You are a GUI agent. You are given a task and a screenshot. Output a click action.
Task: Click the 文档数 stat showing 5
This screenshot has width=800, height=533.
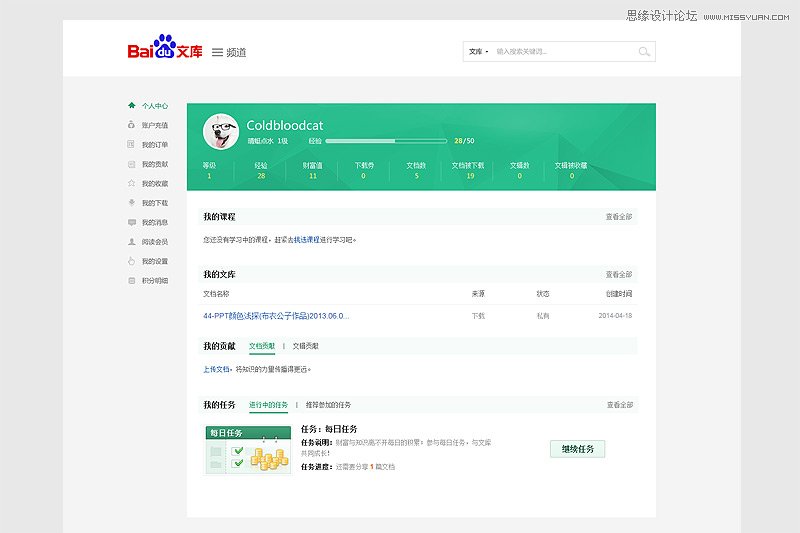click(x=416, y=170)
